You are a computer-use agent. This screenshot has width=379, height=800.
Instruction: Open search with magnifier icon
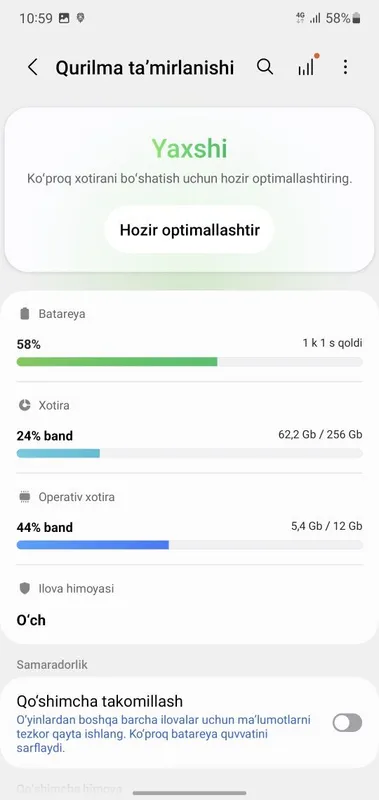pos(265,67)
